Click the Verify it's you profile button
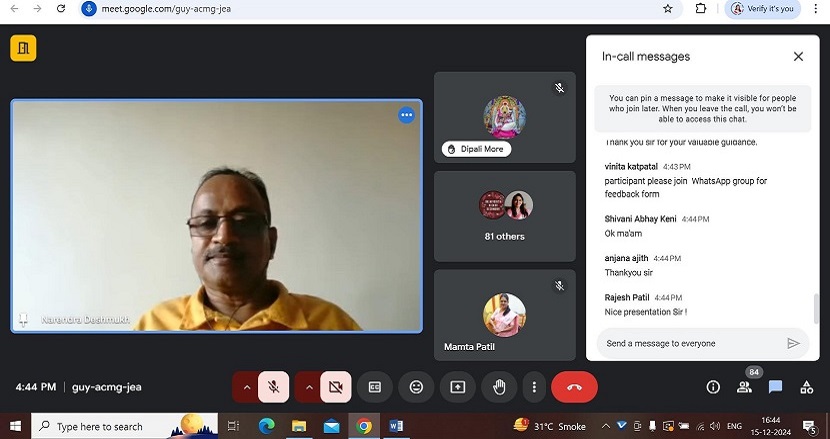The image size is (830, 439). [762, 8]
